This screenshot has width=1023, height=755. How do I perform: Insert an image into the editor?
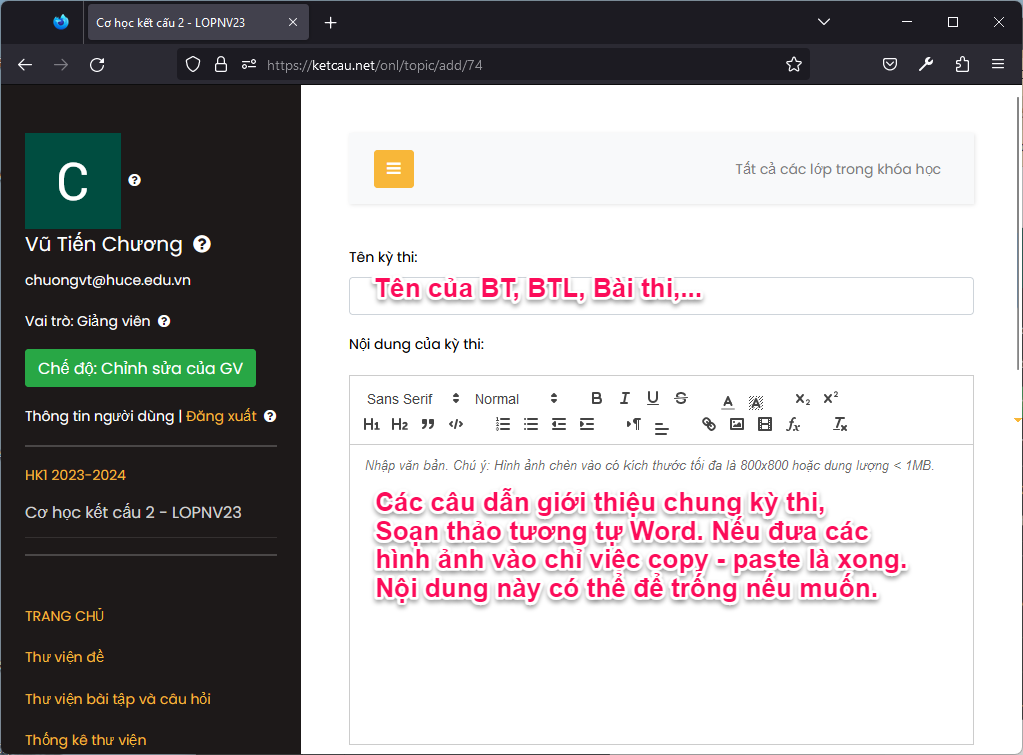click(x=737, y=425)
